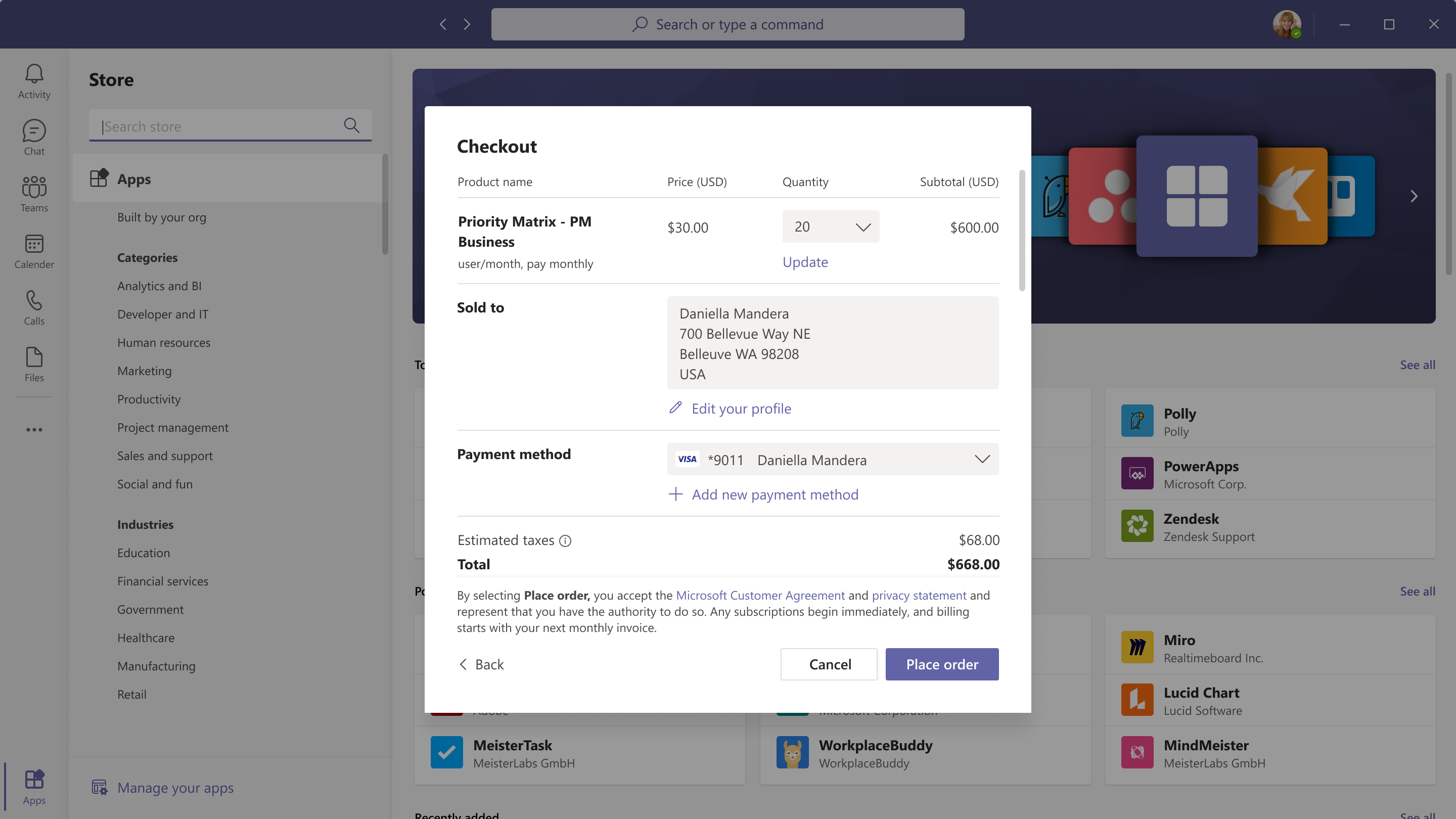1456x819 pixels.
Task: Click the Cancel button
Action: (829, 664)
